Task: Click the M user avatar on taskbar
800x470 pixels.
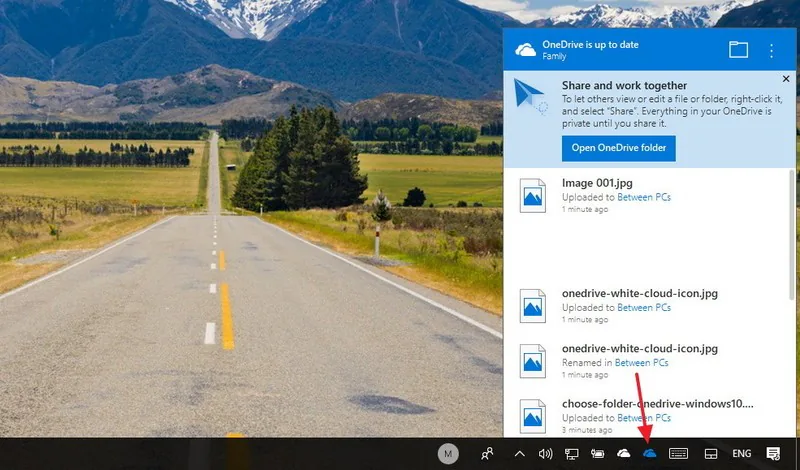Action: click(x=448, y=453)
